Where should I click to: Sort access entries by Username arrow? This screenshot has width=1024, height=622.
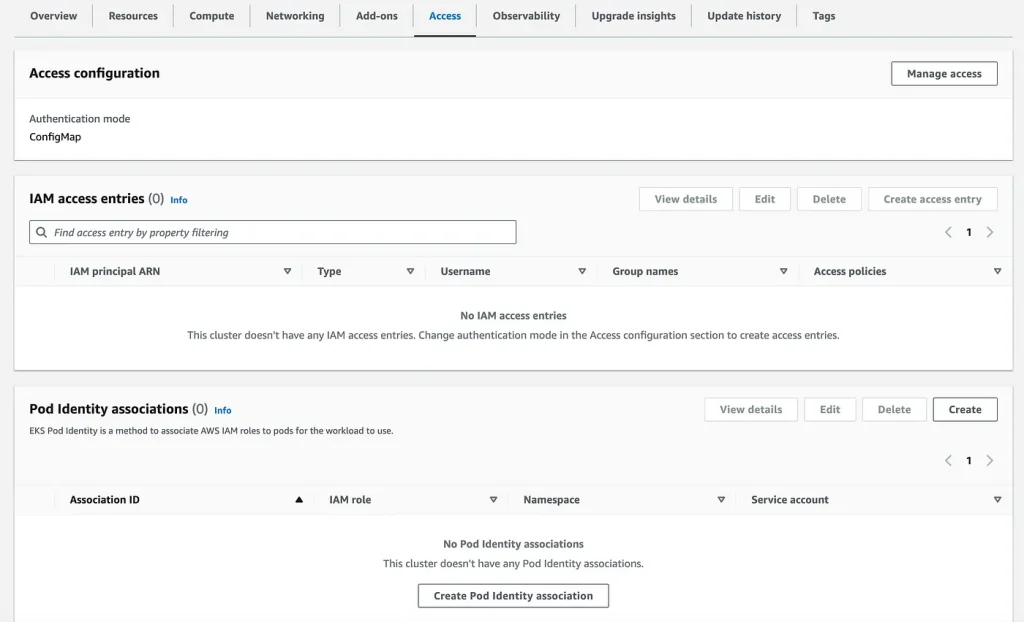coord(582,271)
